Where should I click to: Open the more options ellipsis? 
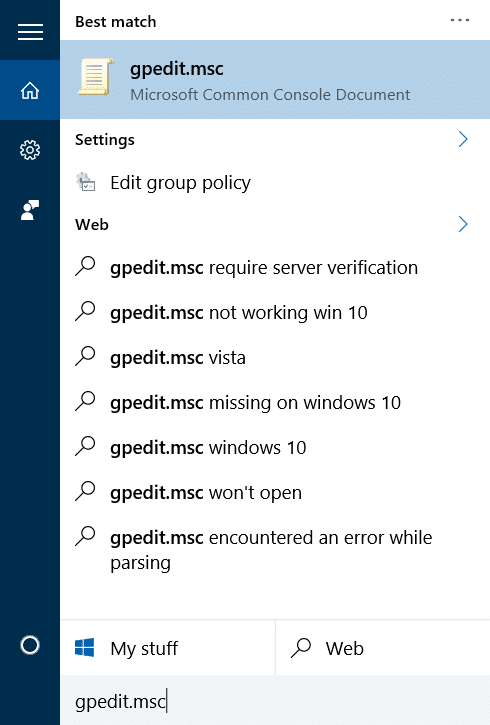[x=459, y=20]
